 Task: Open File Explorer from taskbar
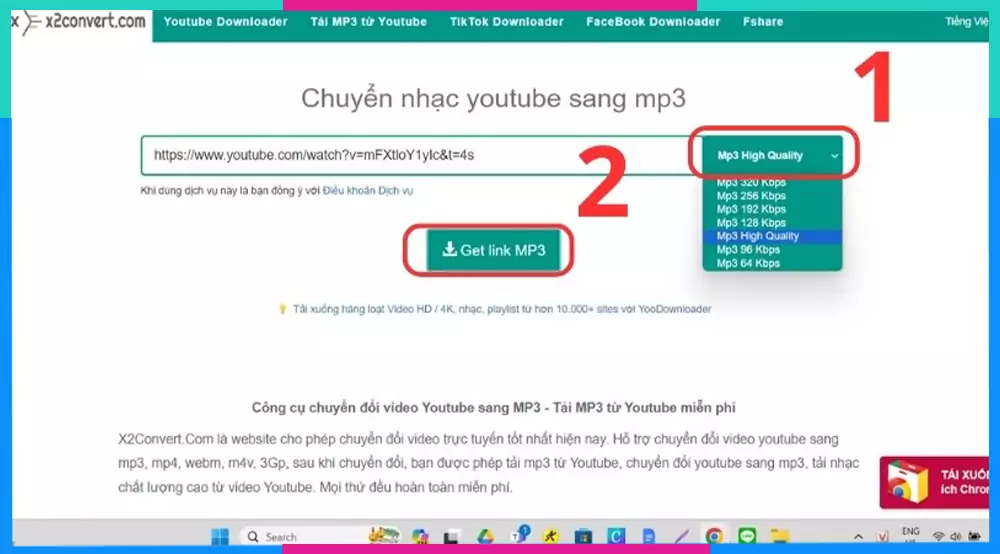coord(779,537)
